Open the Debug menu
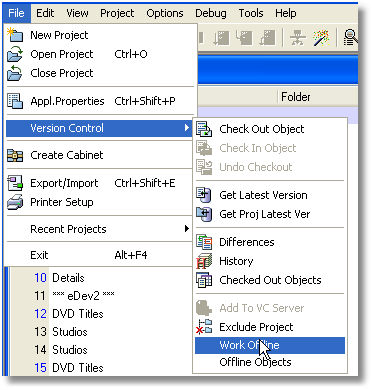Screen dimensions: 372x390 [211, 13]
